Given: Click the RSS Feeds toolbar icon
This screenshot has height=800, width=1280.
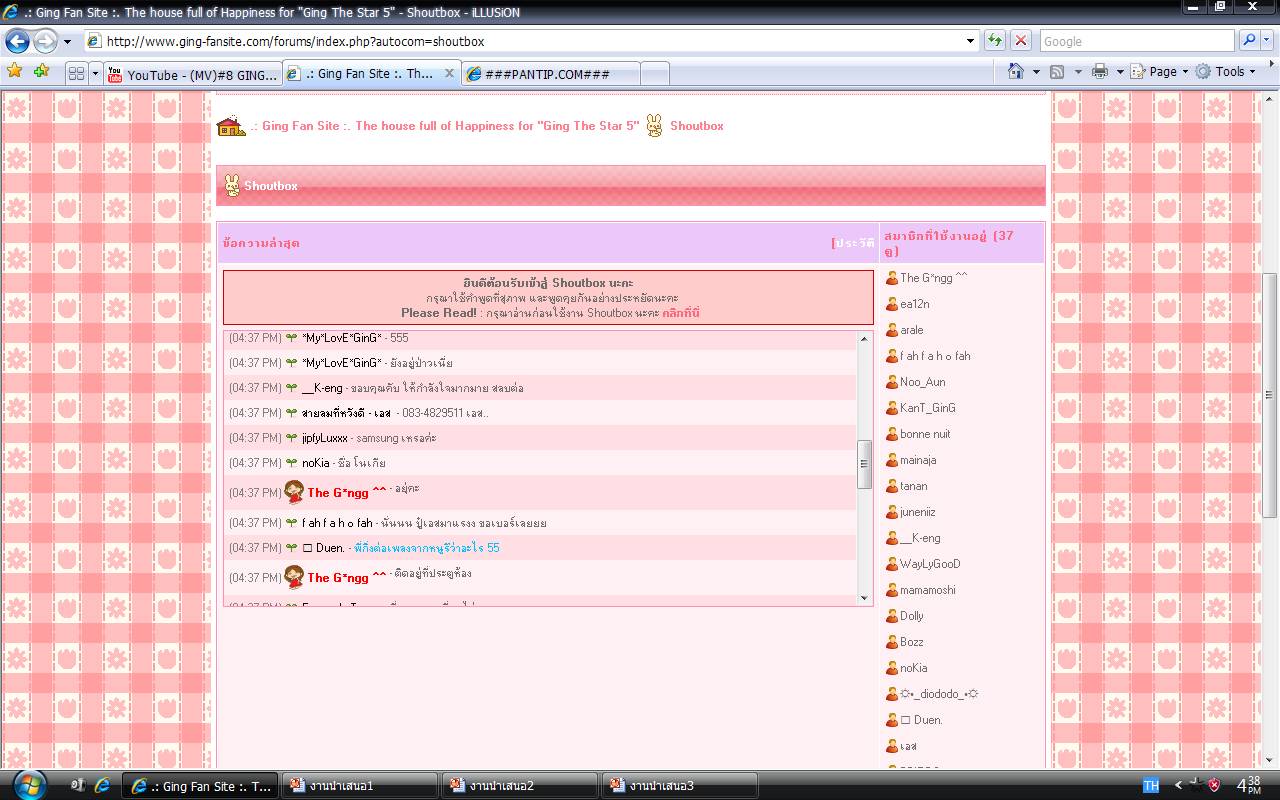Looking at the screenshot, I should 1057,71.
